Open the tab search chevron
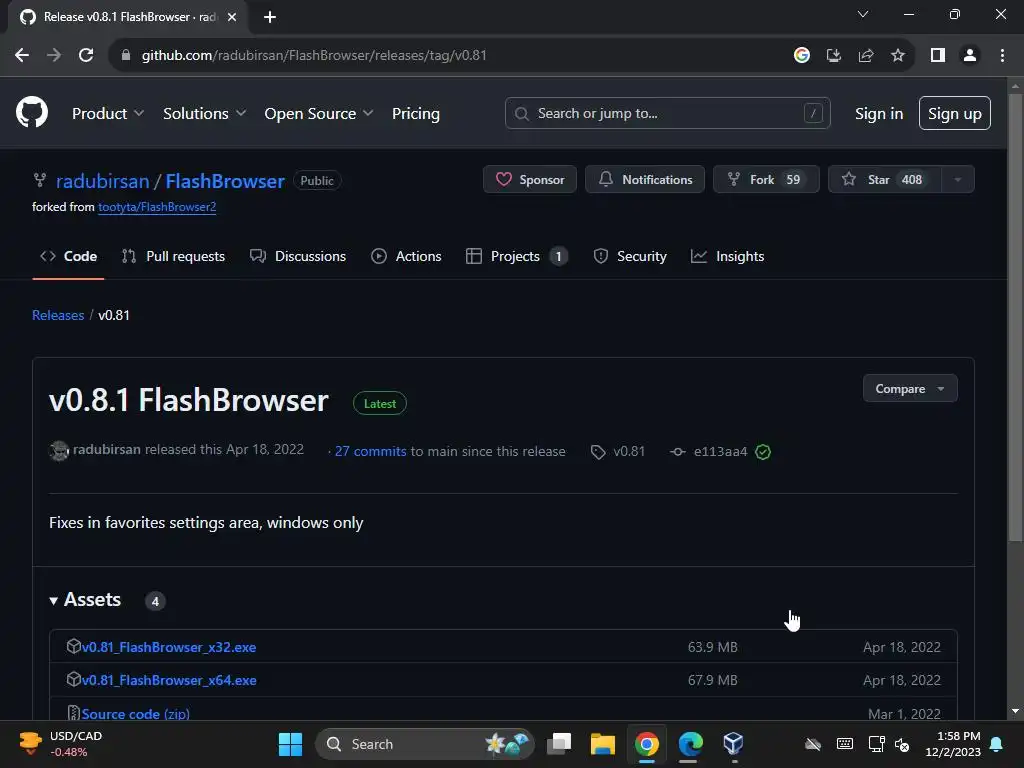Screen dimensions: 1024x768 [x=863, y=14]
